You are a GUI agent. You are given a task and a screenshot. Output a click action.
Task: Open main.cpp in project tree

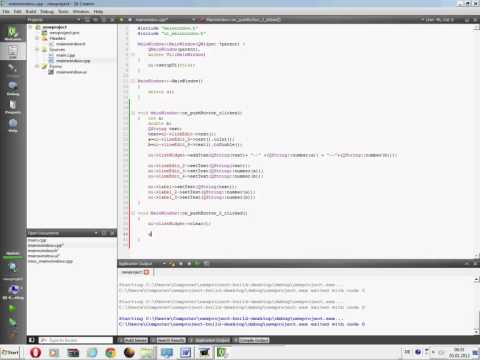(65, 55)
